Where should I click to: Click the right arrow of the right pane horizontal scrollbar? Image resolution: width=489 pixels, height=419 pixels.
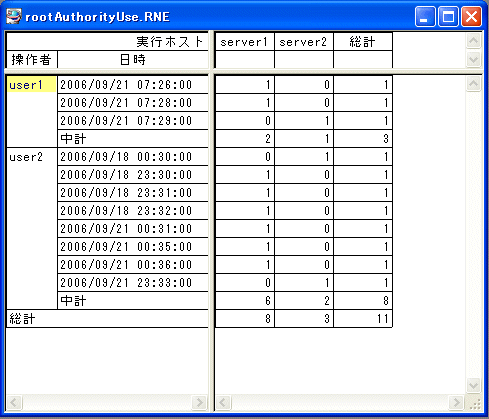[x=457, y=403]
